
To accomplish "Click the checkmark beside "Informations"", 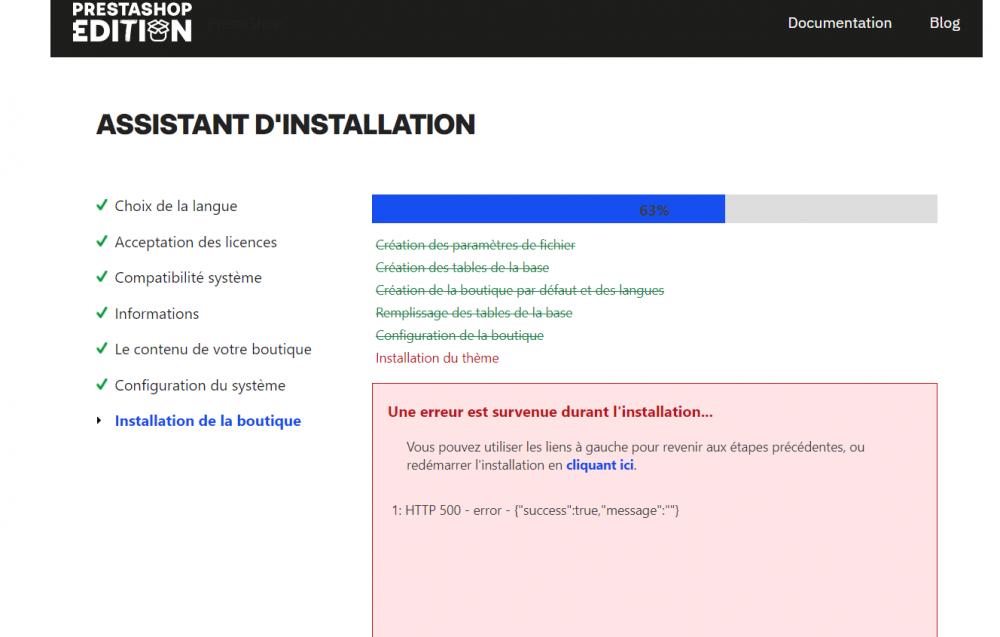I will 101,313.
